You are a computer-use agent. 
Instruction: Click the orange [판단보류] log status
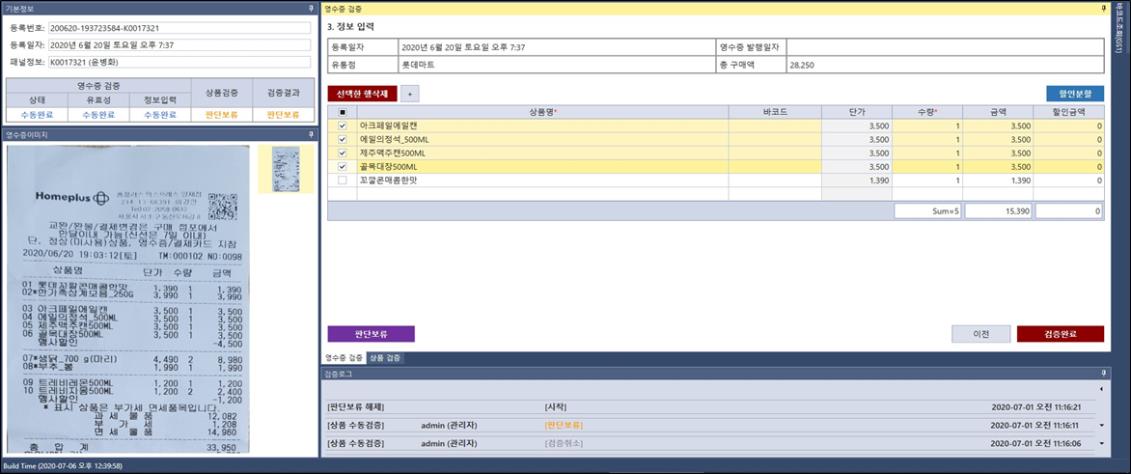coord(563,425)
